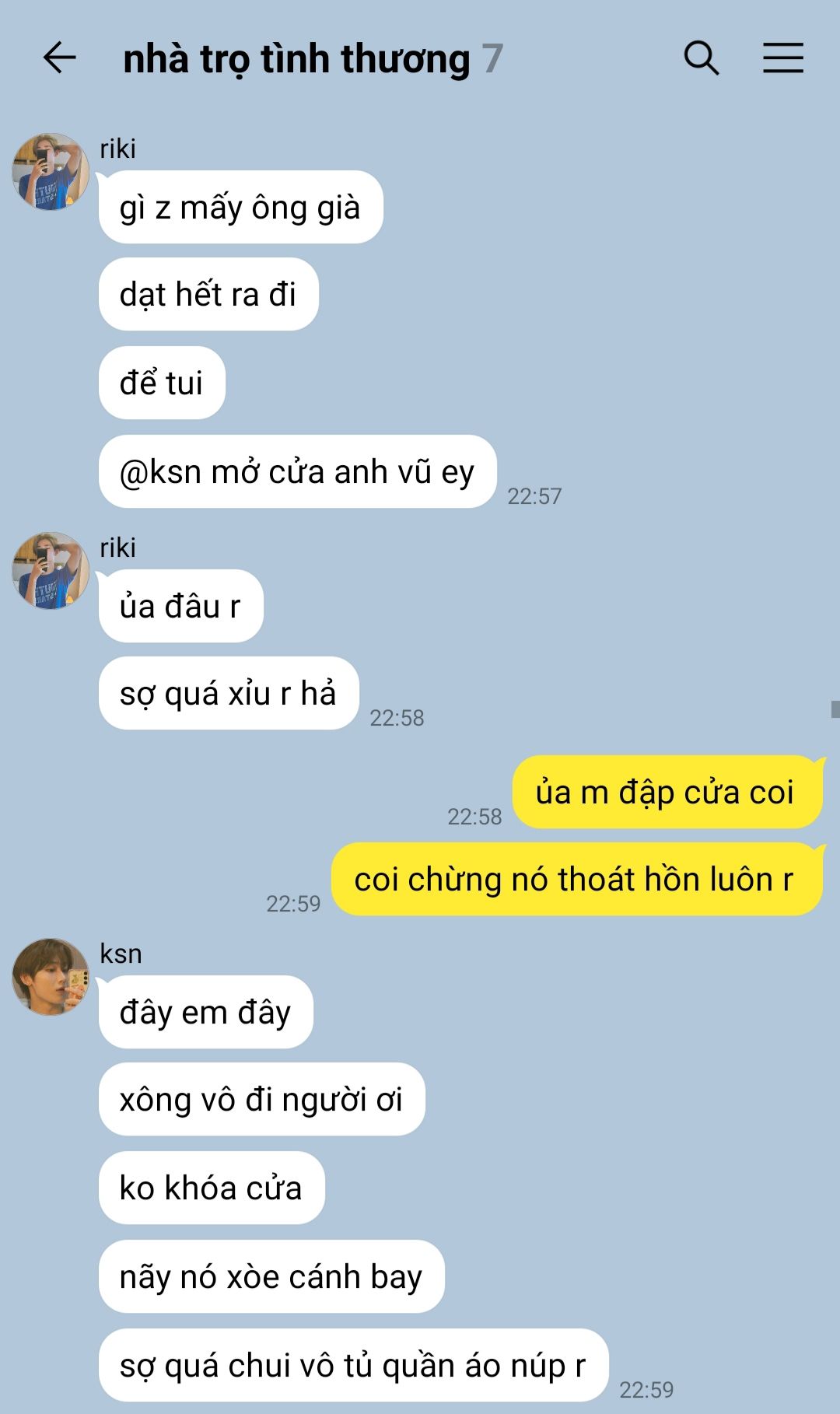Tap riki's avatar beside 'ủa đâu r'
The height and width of the screenshot is (1414, 840).
coord(51,570)
